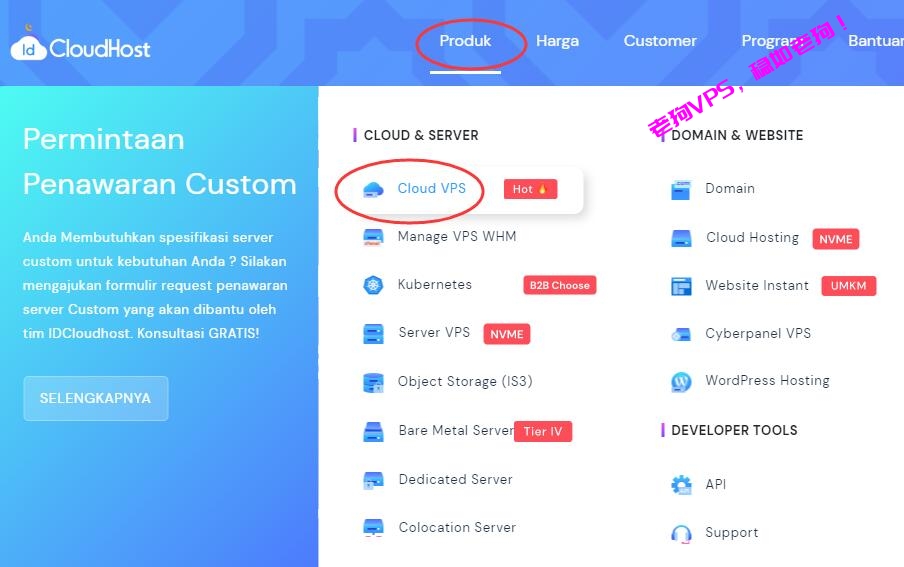This screenshot has height=567, width=904.
Task: Click the Kubernetes wheel icon
Action: (x=373, y=285)
